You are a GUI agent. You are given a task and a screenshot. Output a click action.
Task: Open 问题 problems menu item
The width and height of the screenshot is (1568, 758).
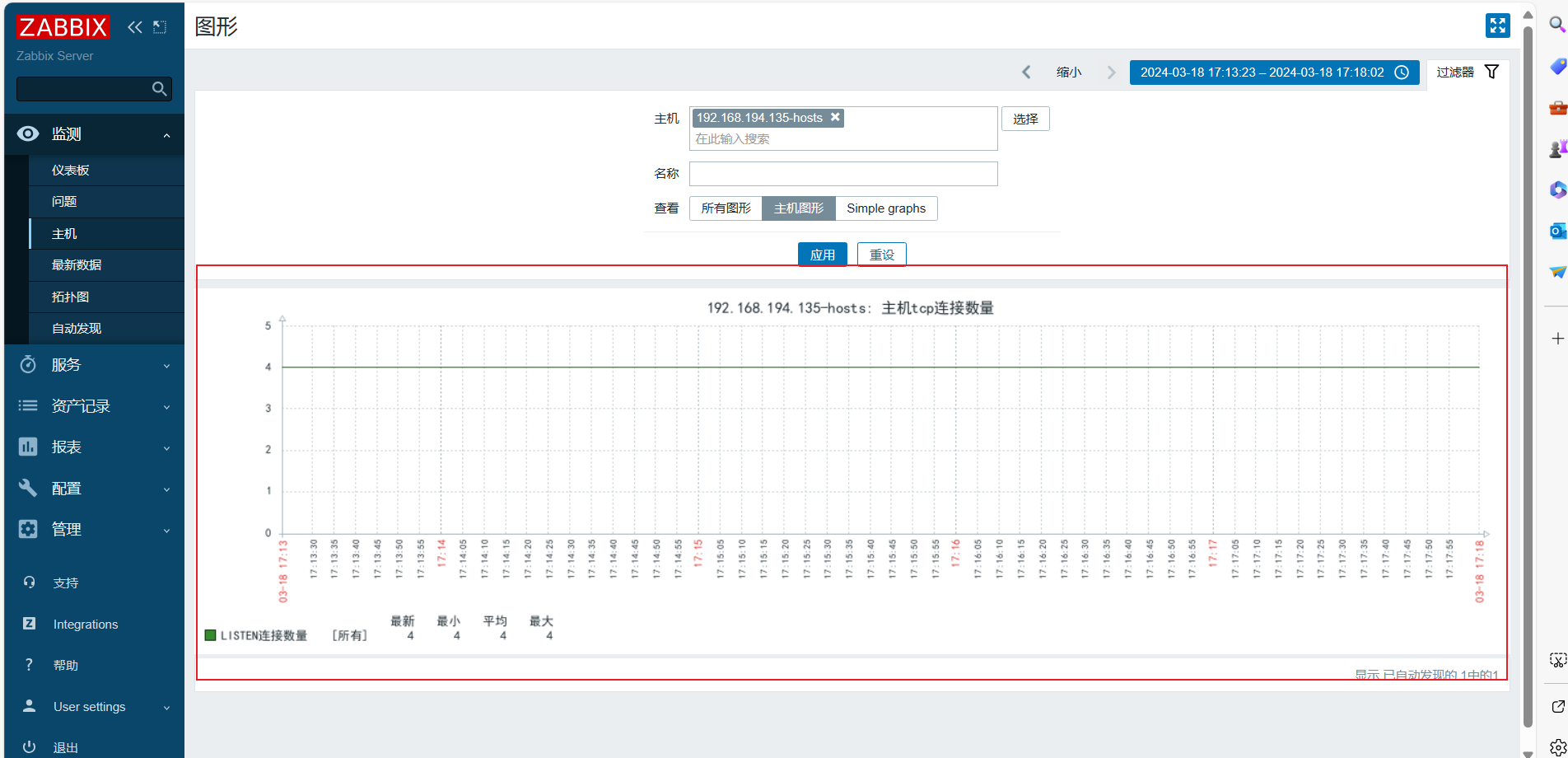[106, 202]
